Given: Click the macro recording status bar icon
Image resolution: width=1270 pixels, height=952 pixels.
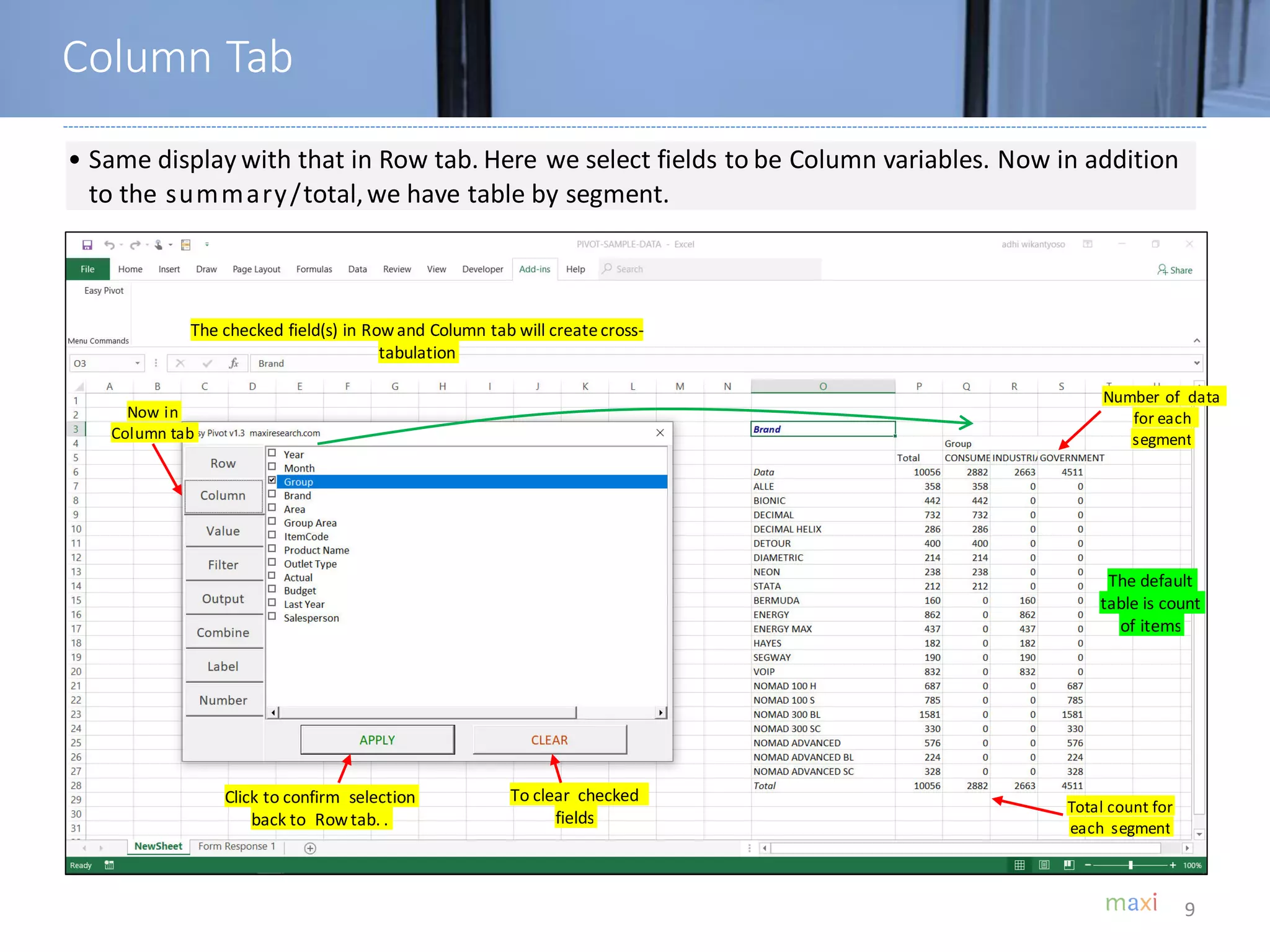Looking at the screenshot, I should 109,865.
